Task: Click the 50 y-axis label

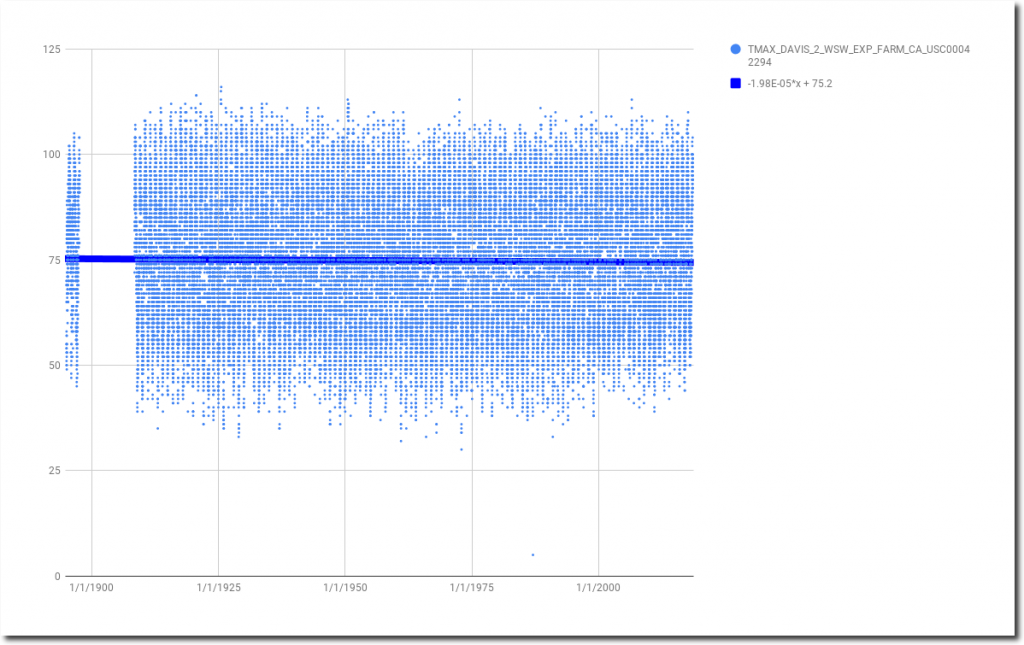Action: coord(53,365)
